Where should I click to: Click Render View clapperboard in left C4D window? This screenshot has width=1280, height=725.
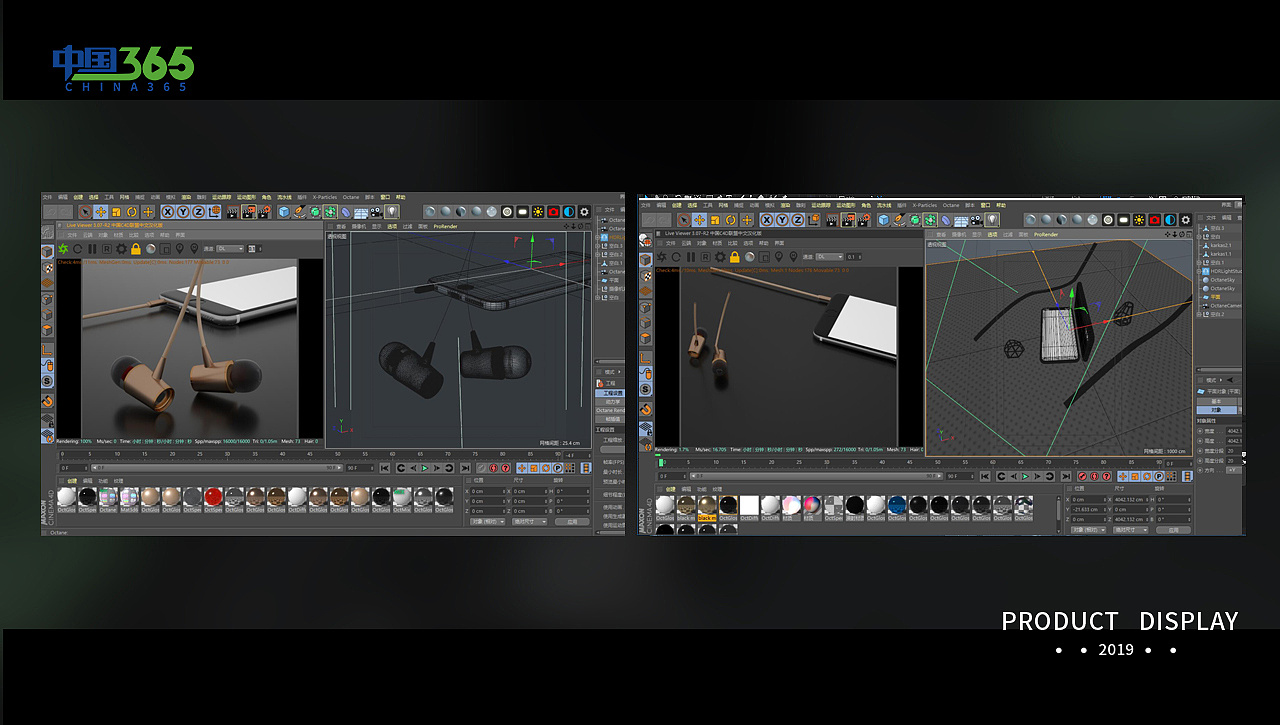[x=233, y=212]
